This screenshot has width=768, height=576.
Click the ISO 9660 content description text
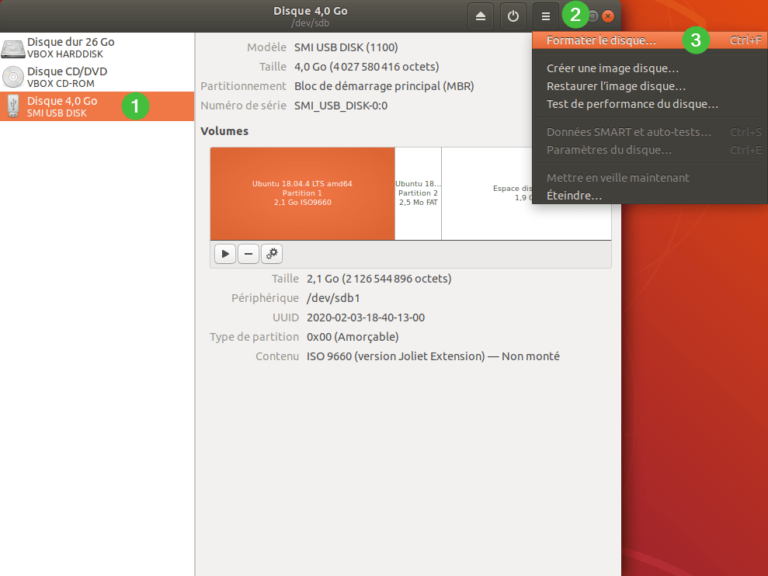coord(433,356)
